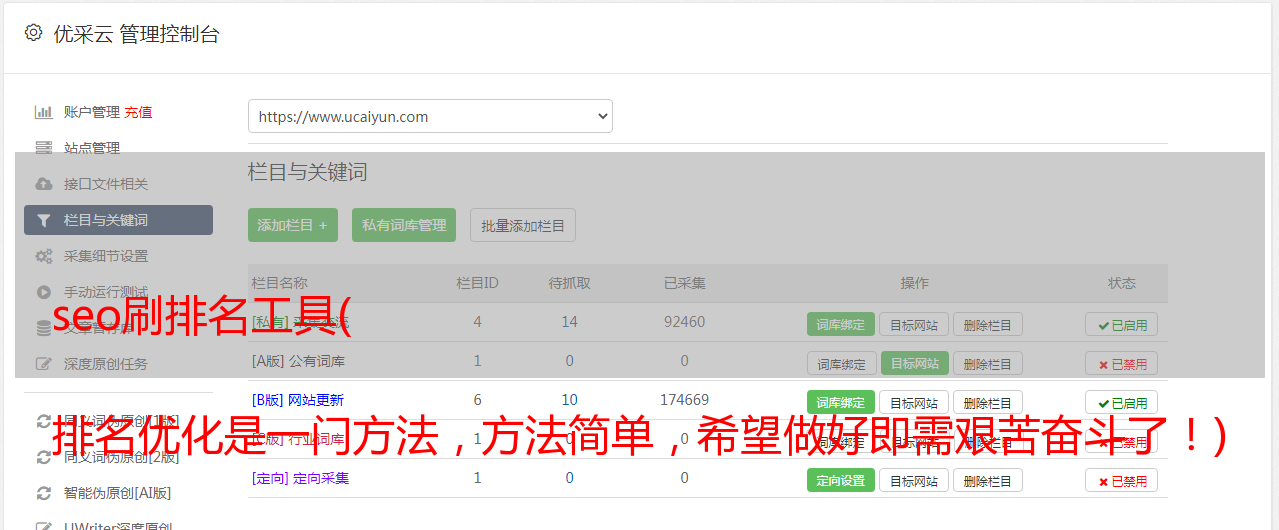Open 手动运行测试 page
This screenshot has width=1279, height=530.
click(x=106, y=292)
